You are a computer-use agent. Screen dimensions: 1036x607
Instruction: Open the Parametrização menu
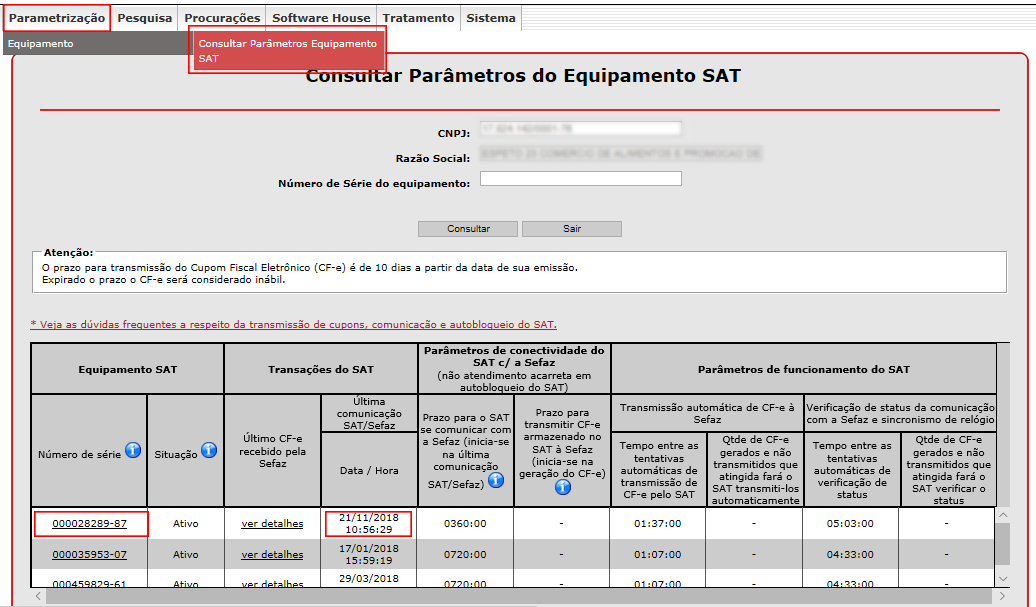click(x=57, y=18)
